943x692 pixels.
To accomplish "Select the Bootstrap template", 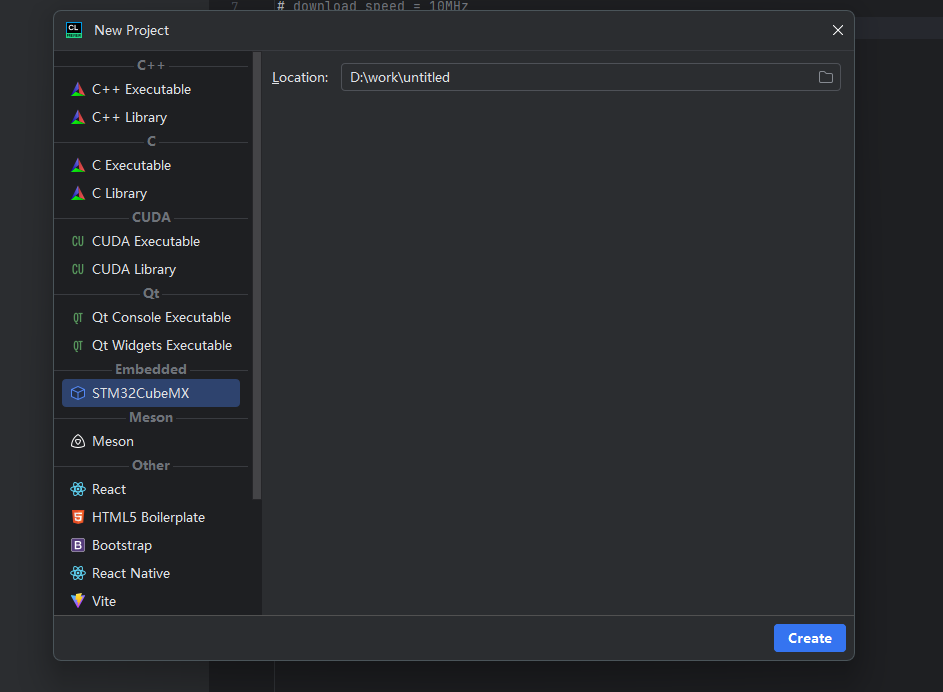I will [151, 545].
